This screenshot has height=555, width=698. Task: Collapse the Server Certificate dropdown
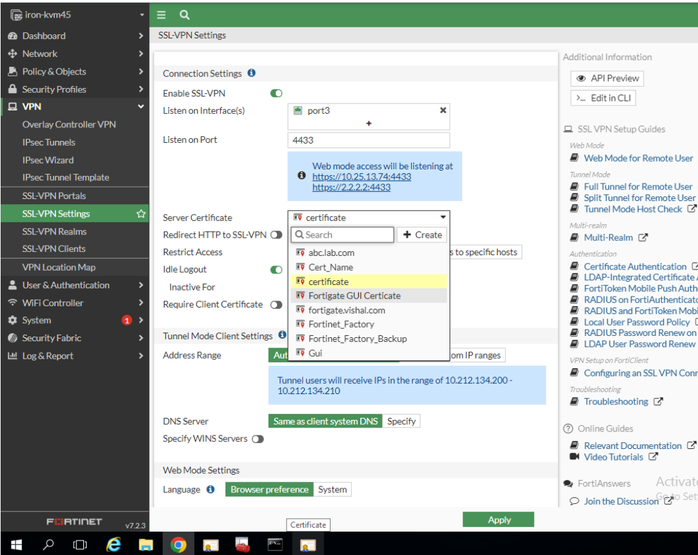pos(442,217)
